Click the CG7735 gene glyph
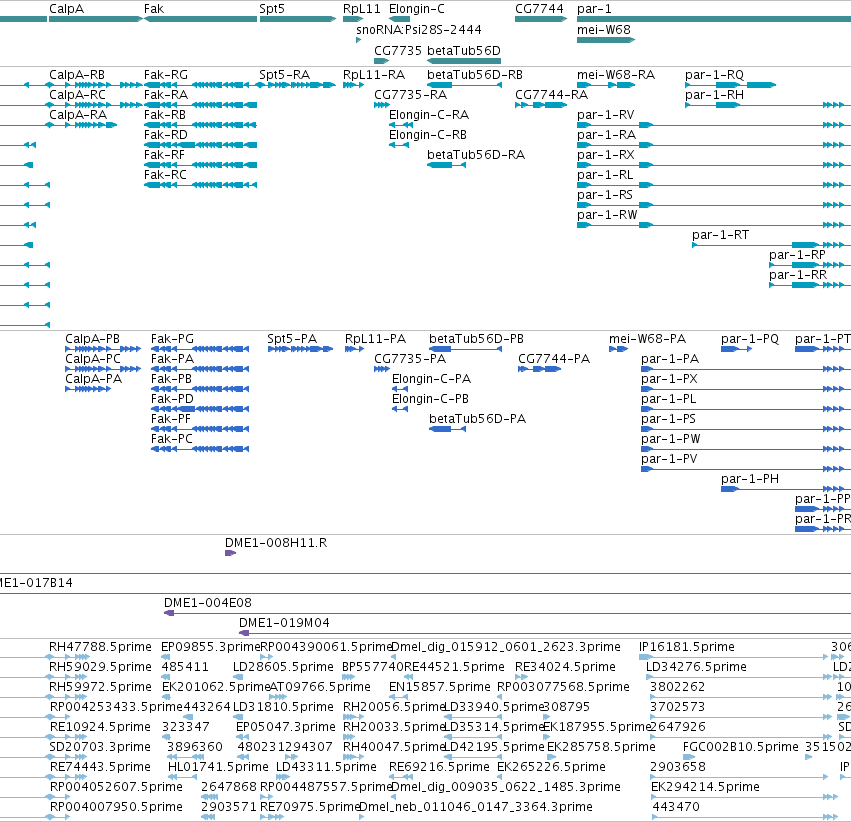Image resolution: width=851 pixels, height=822 pixels. coord(382,61)
